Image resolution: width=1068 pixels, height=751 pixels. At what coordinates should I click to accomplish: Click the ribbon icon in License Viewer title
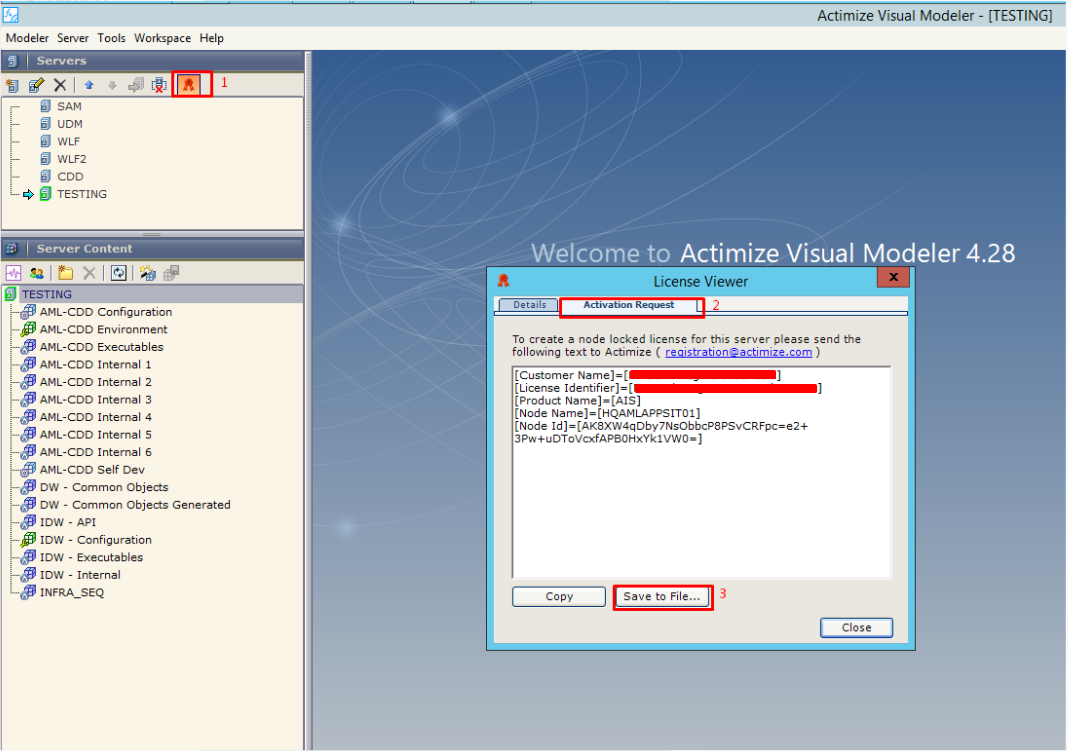click(x=503, y=281)
